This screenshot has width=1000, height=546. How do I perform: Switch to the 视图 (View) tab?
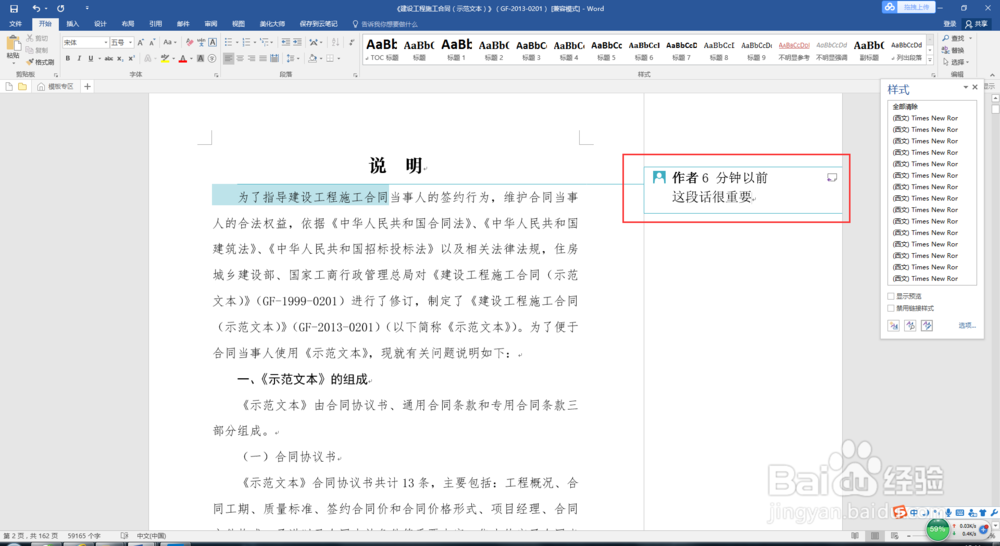click(x=238, y=24)
